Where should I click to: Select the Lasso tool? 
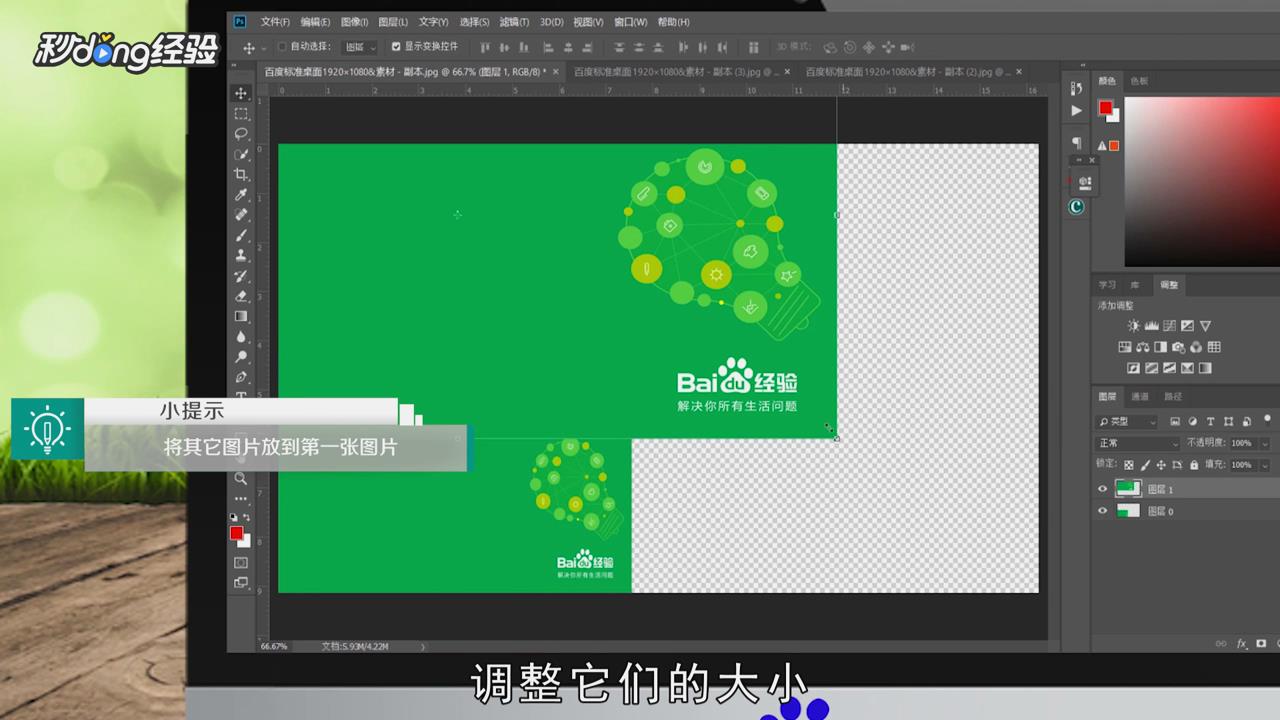click(x=241, y=134)
